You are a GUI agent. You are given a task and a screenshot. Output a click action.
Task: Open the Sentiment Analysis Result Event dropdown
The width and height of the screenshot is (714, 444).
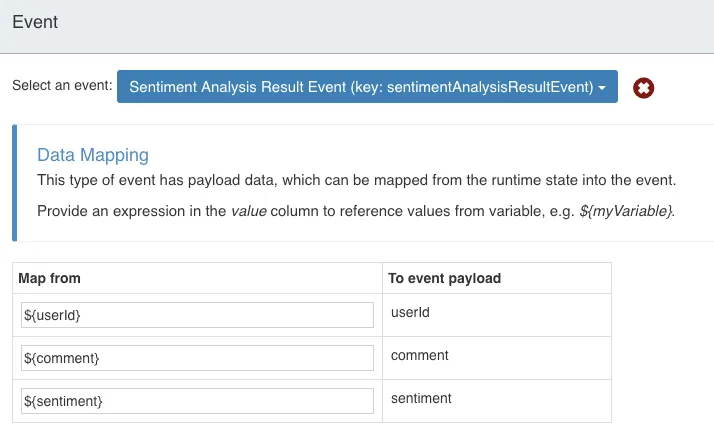click(367, 87)
